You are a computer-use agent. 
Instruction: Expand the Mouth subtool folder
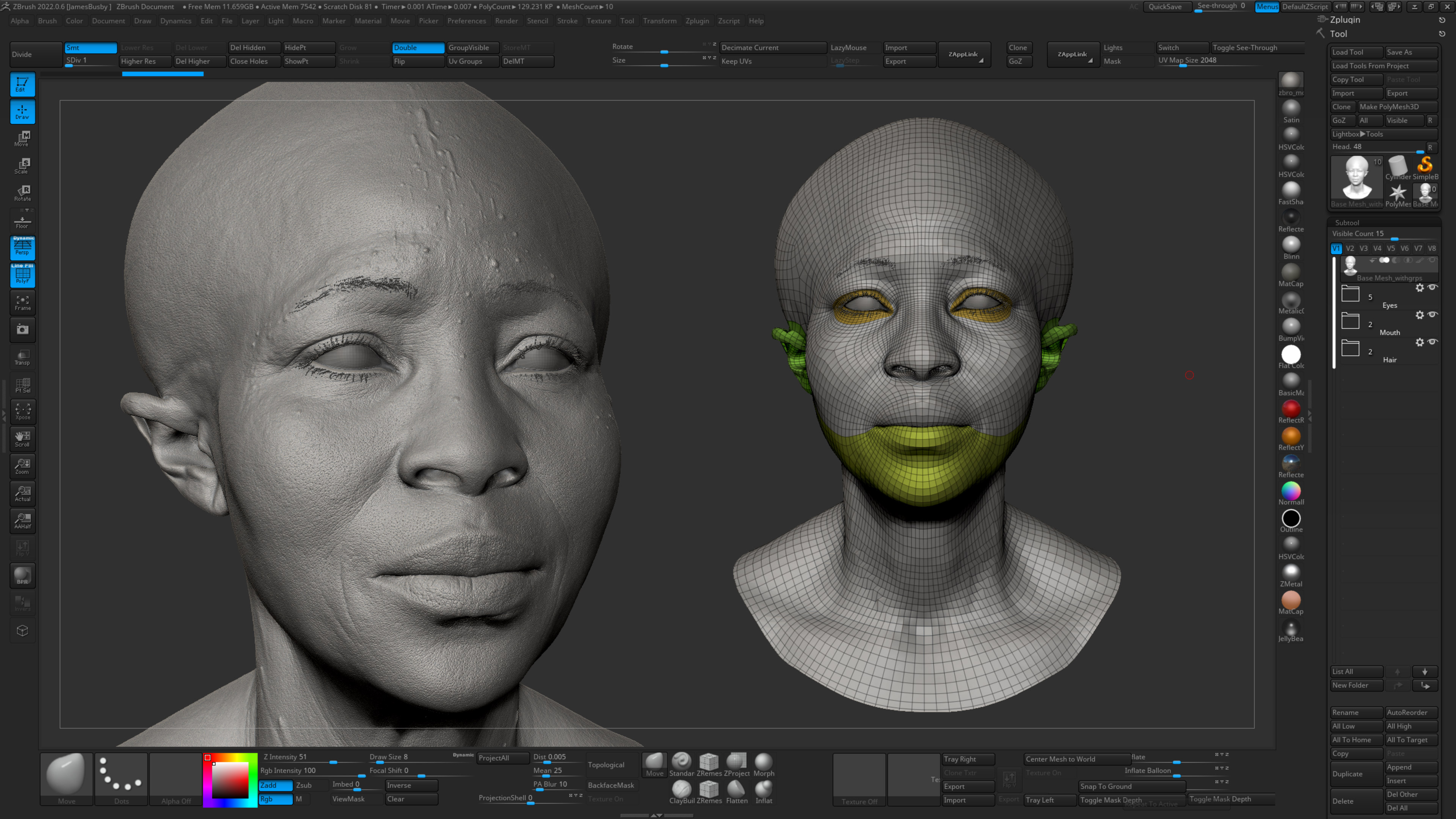(x=1350, y=321)
